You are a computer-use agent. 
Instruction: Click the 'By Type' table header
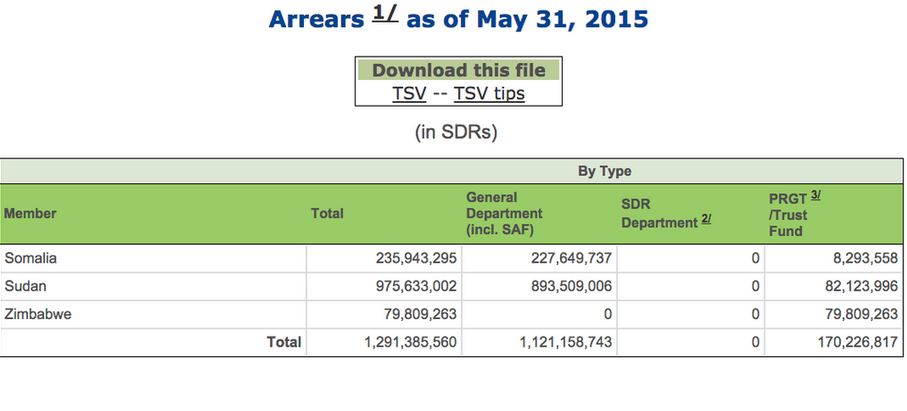tap(604, 171)
